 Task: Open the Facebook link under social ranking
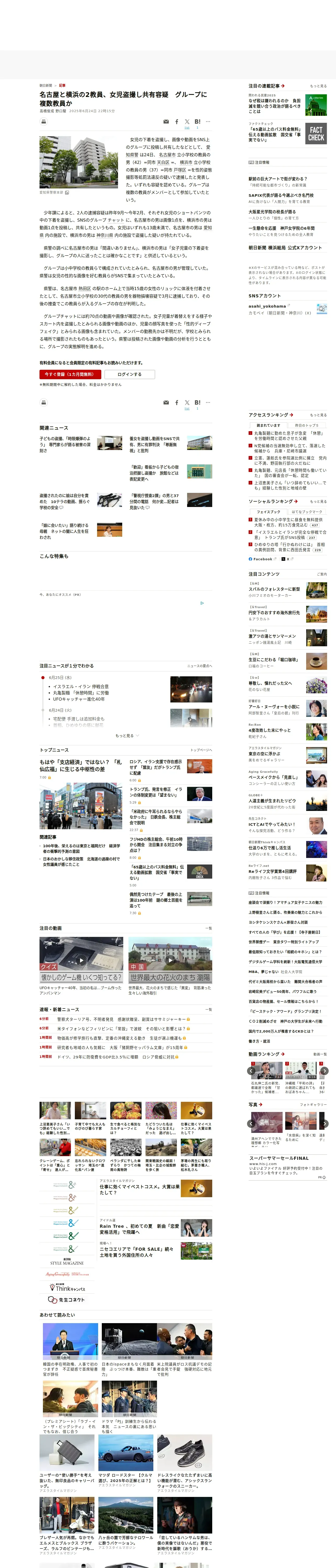pos(262,559)
